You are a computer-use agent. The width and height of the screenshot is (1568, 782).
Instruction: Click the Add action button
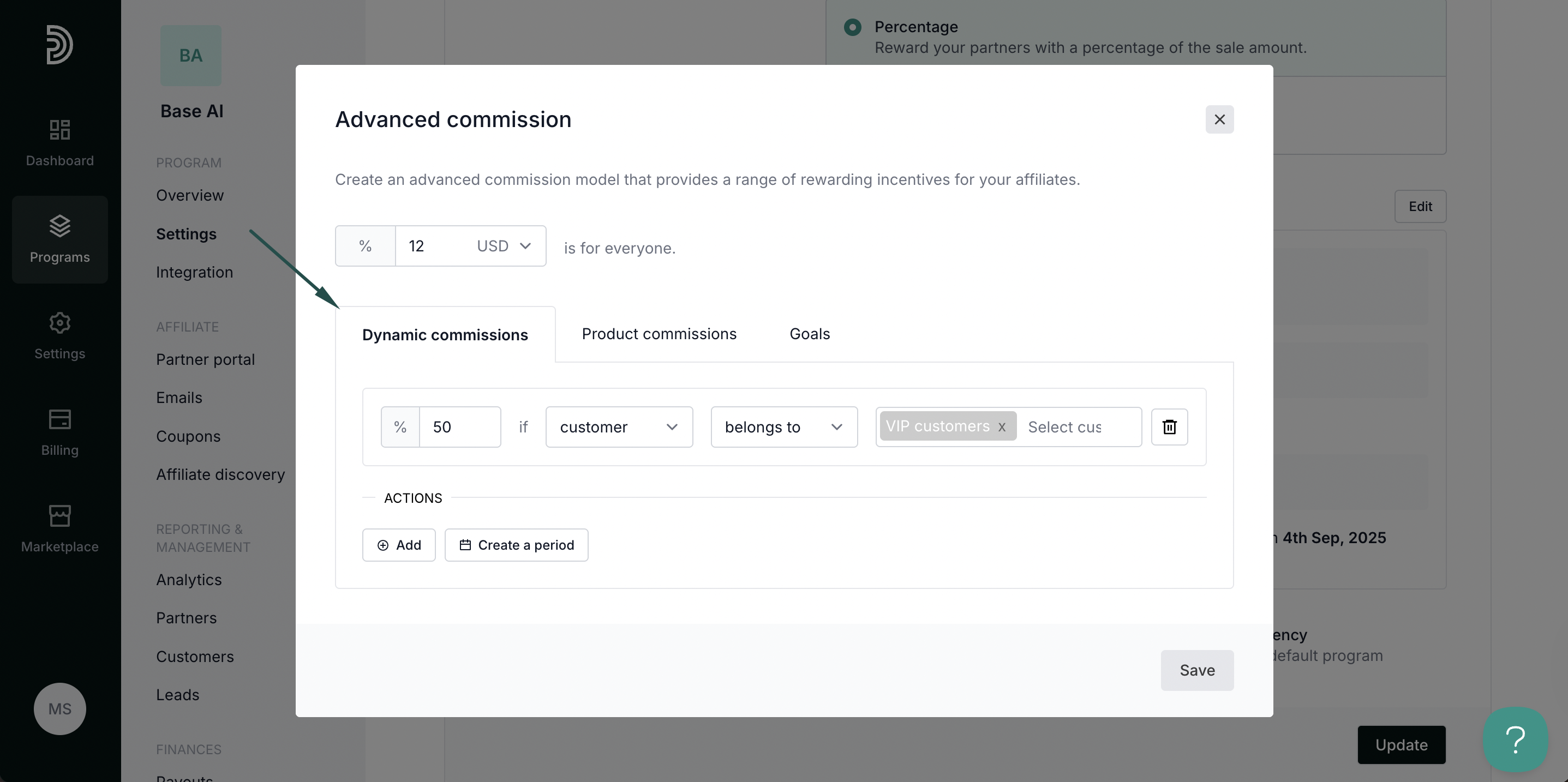pos(399,545)
